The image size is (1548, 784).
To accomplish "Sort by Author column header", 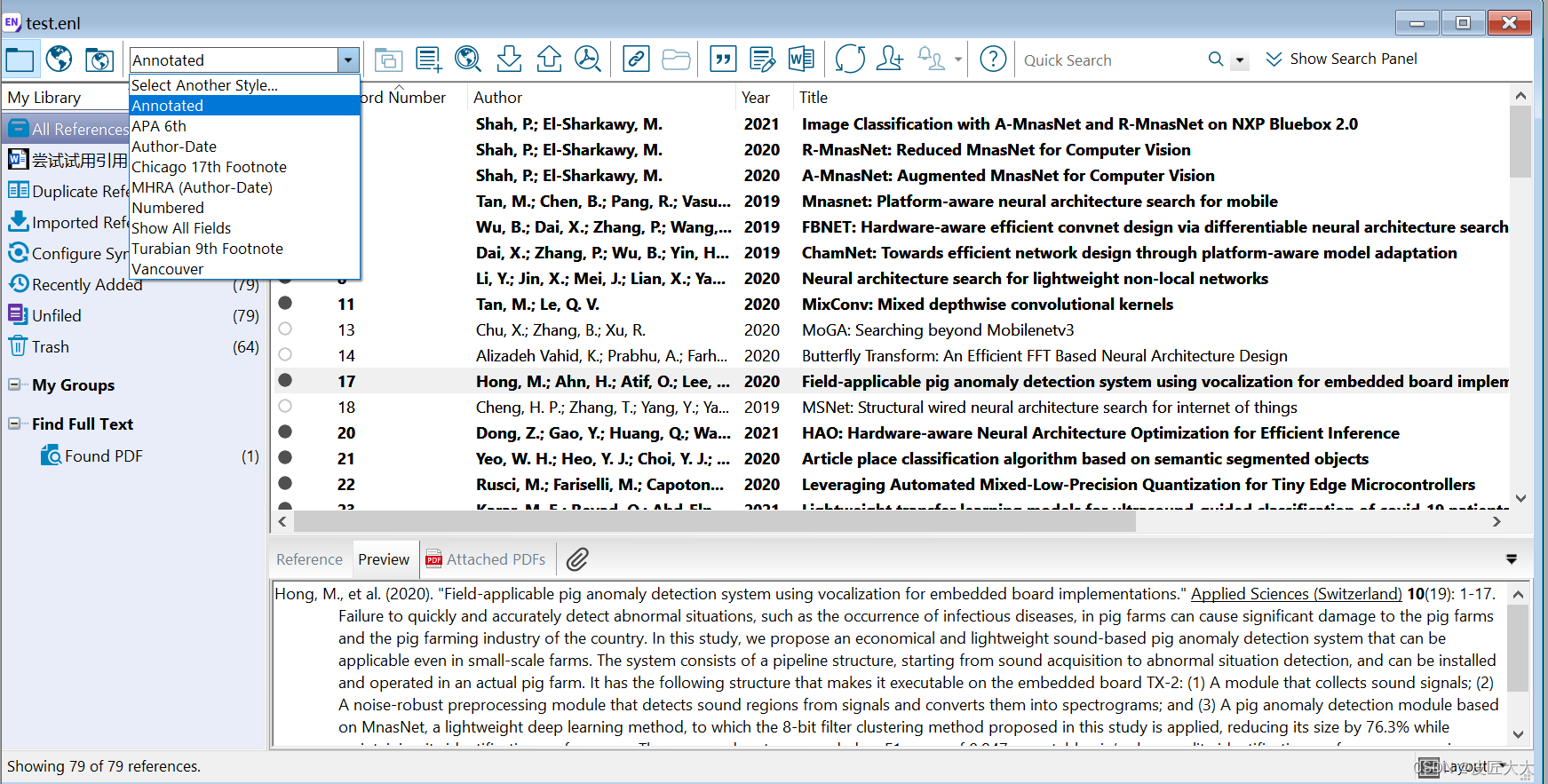I will (x=601, y=98).
